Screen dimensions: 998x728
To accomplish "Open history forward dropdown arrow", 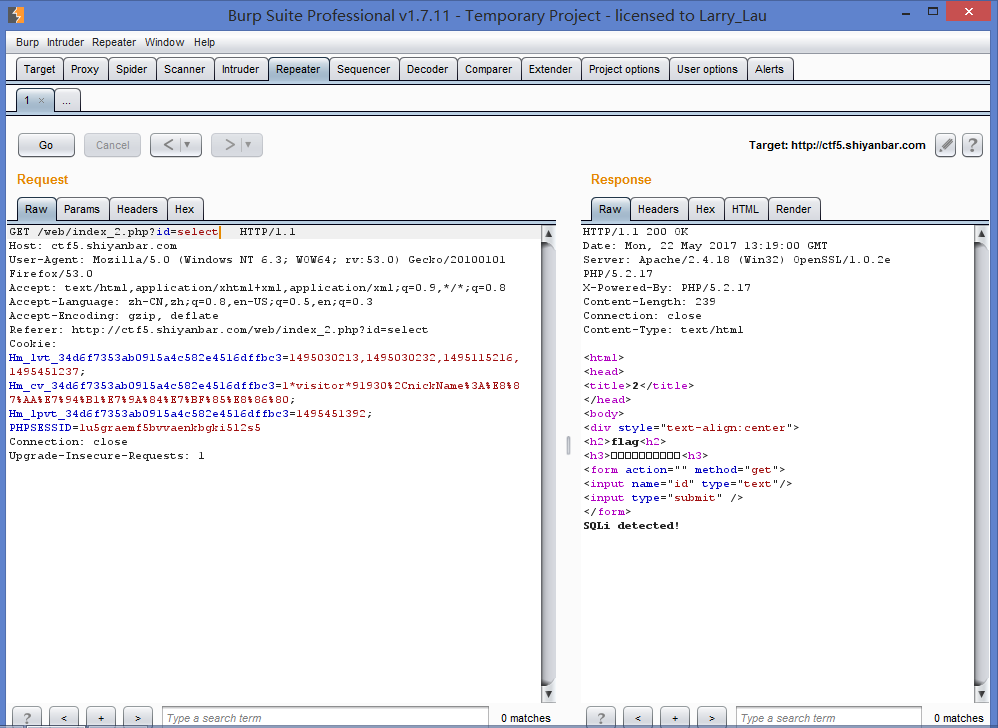I will point(249,145).
